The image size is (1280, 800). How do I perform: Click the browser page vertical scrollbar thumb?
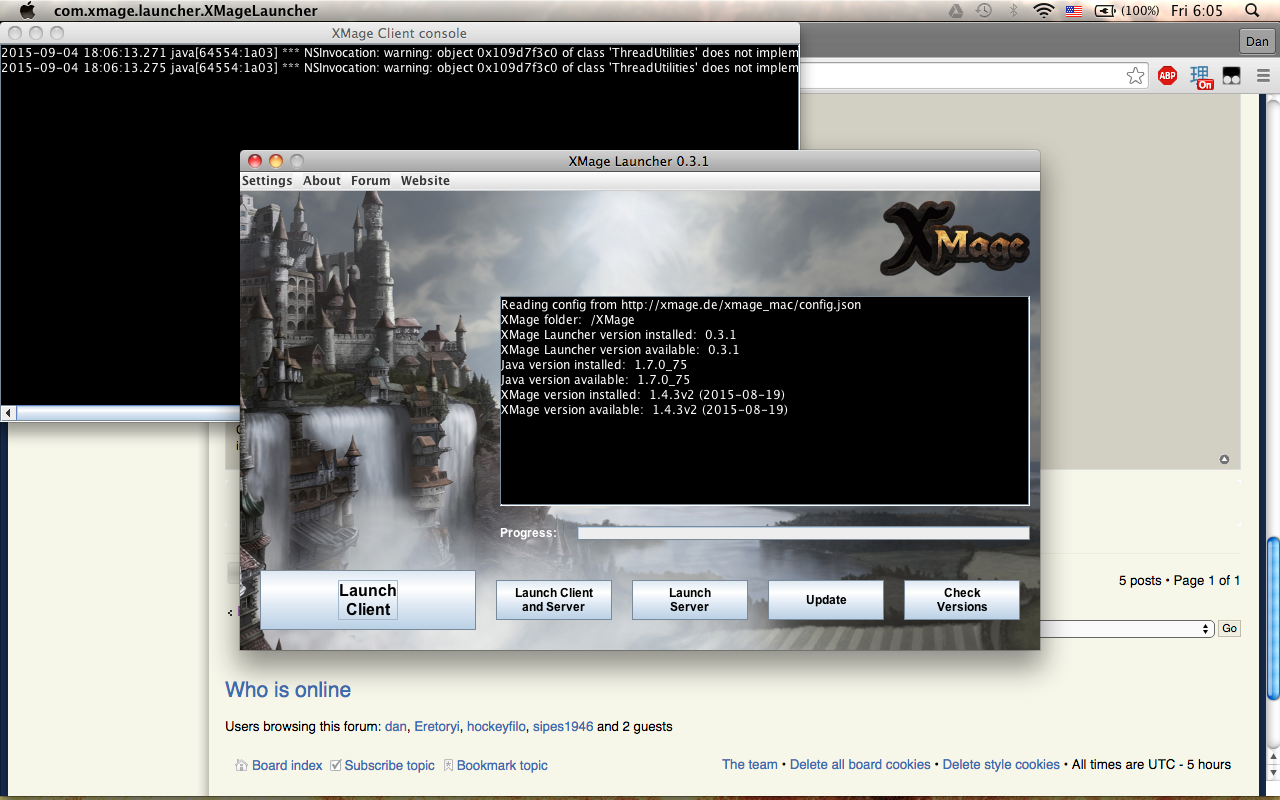1273,618
